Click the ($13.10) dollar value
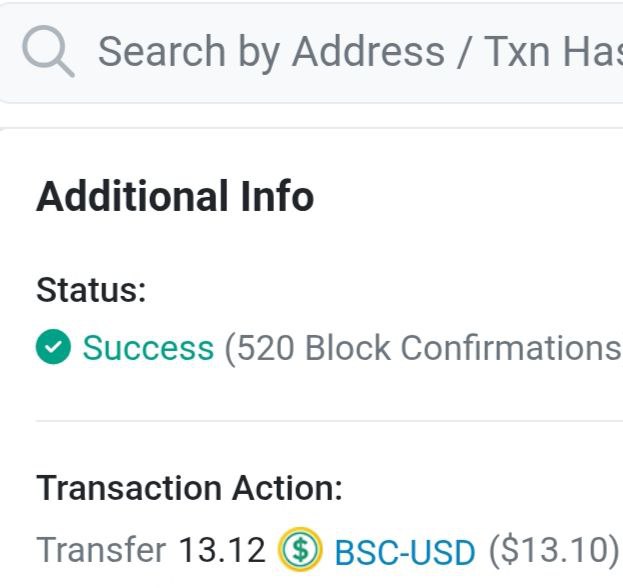 pos(554,550)
